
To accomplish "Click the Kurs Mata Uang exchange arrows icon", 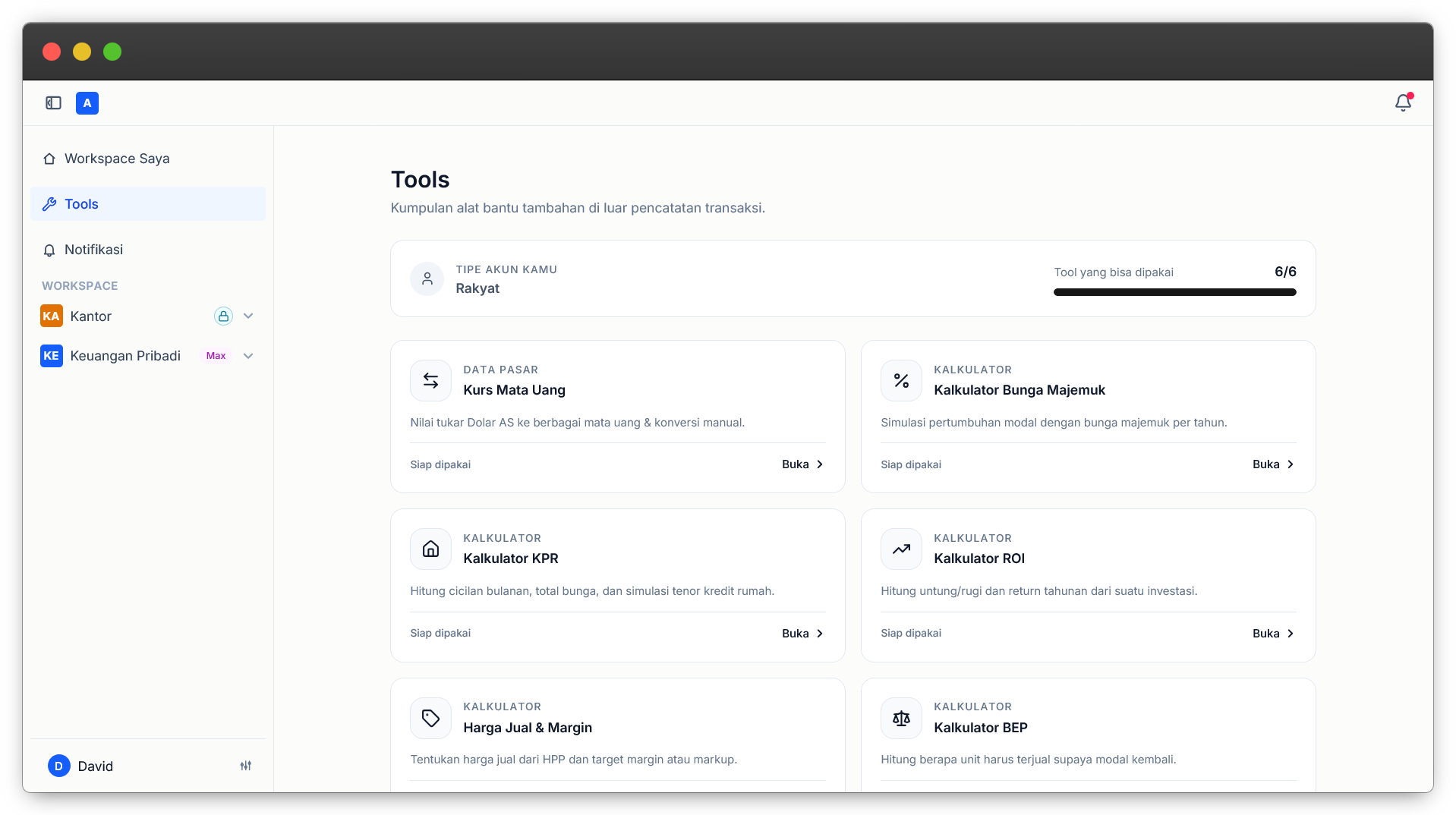I will [430, 380].
